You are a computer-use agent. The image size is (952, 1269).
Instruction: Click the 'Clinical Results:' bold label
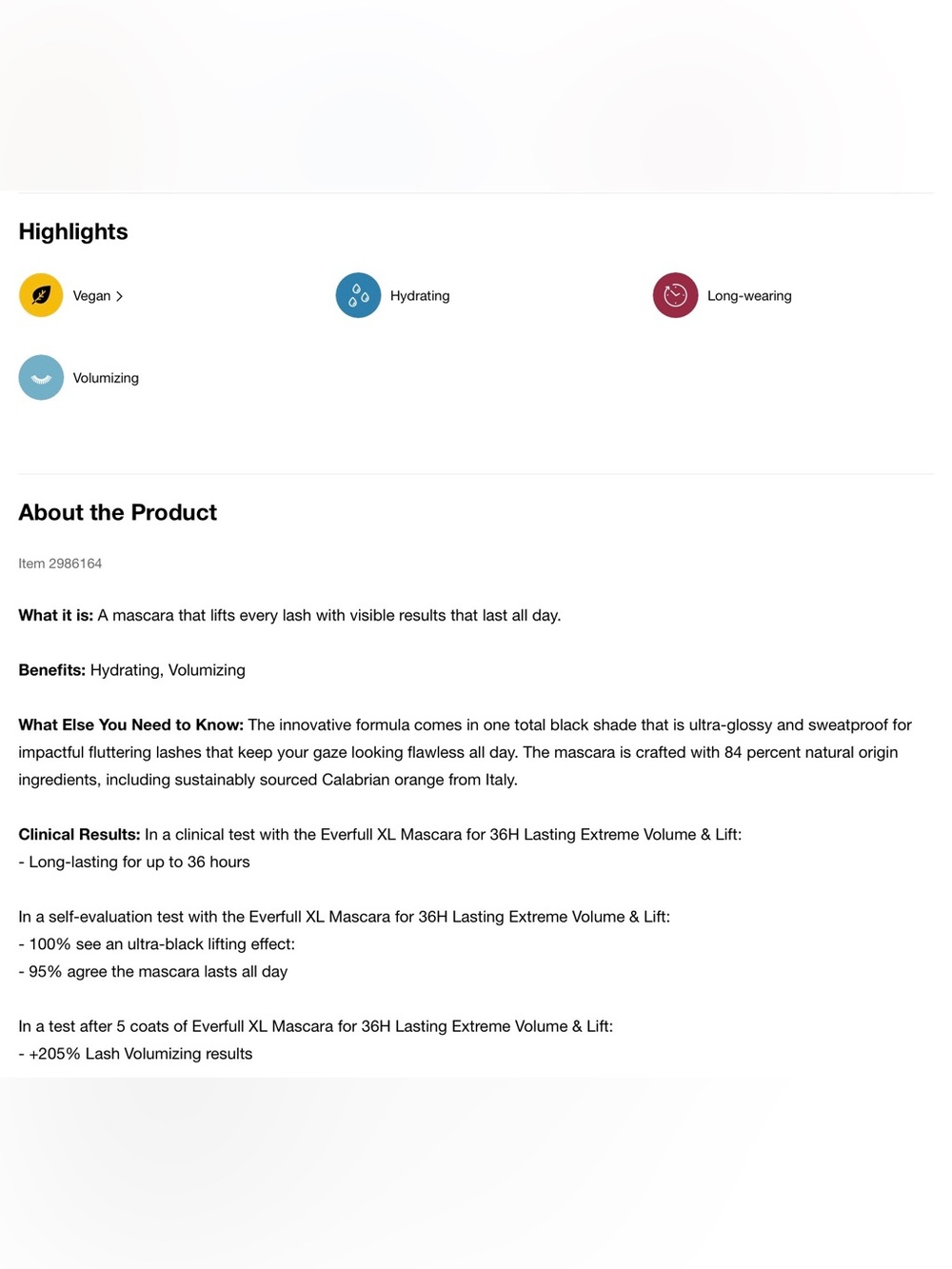(x=79, y=834)
